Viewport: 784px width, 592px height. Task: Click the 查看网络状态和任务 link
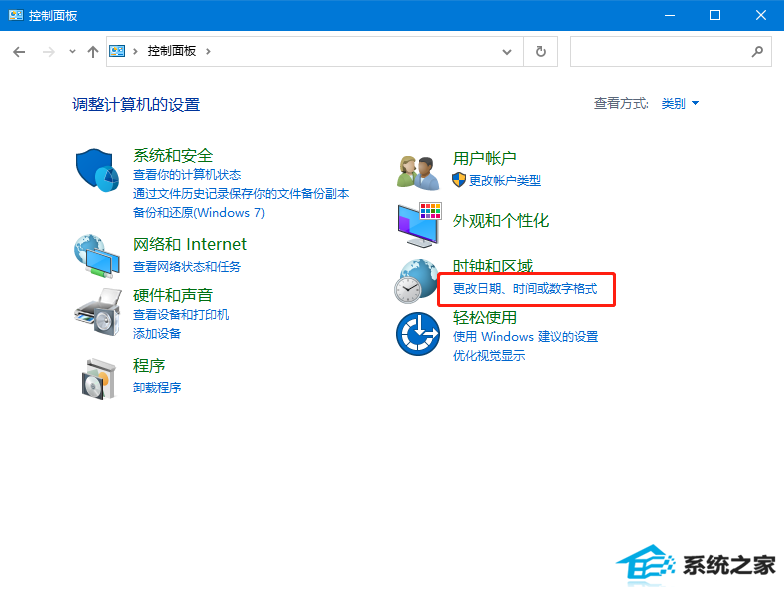click(186, 266)
